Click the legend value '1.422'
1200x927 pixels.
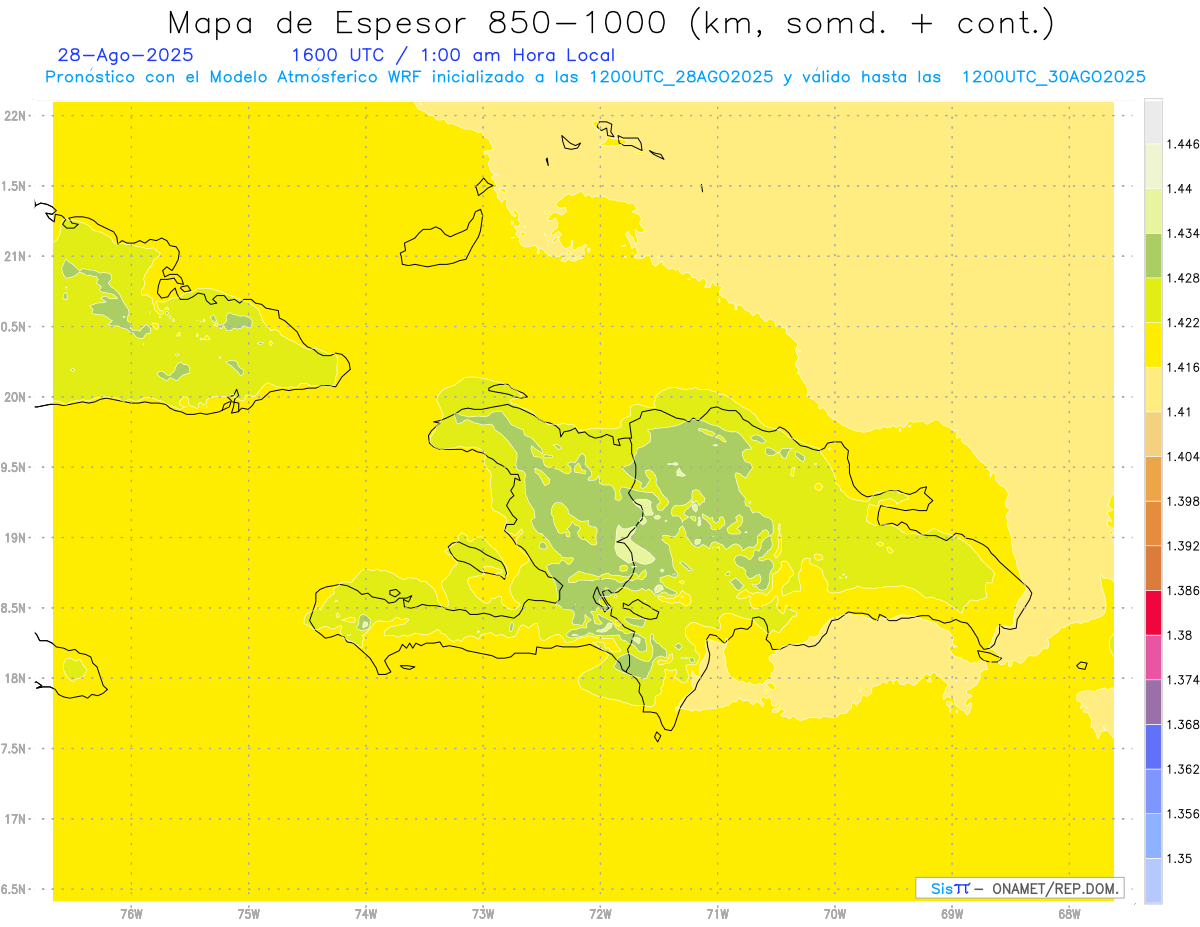pyautogui.click(x=1185, y=322)
